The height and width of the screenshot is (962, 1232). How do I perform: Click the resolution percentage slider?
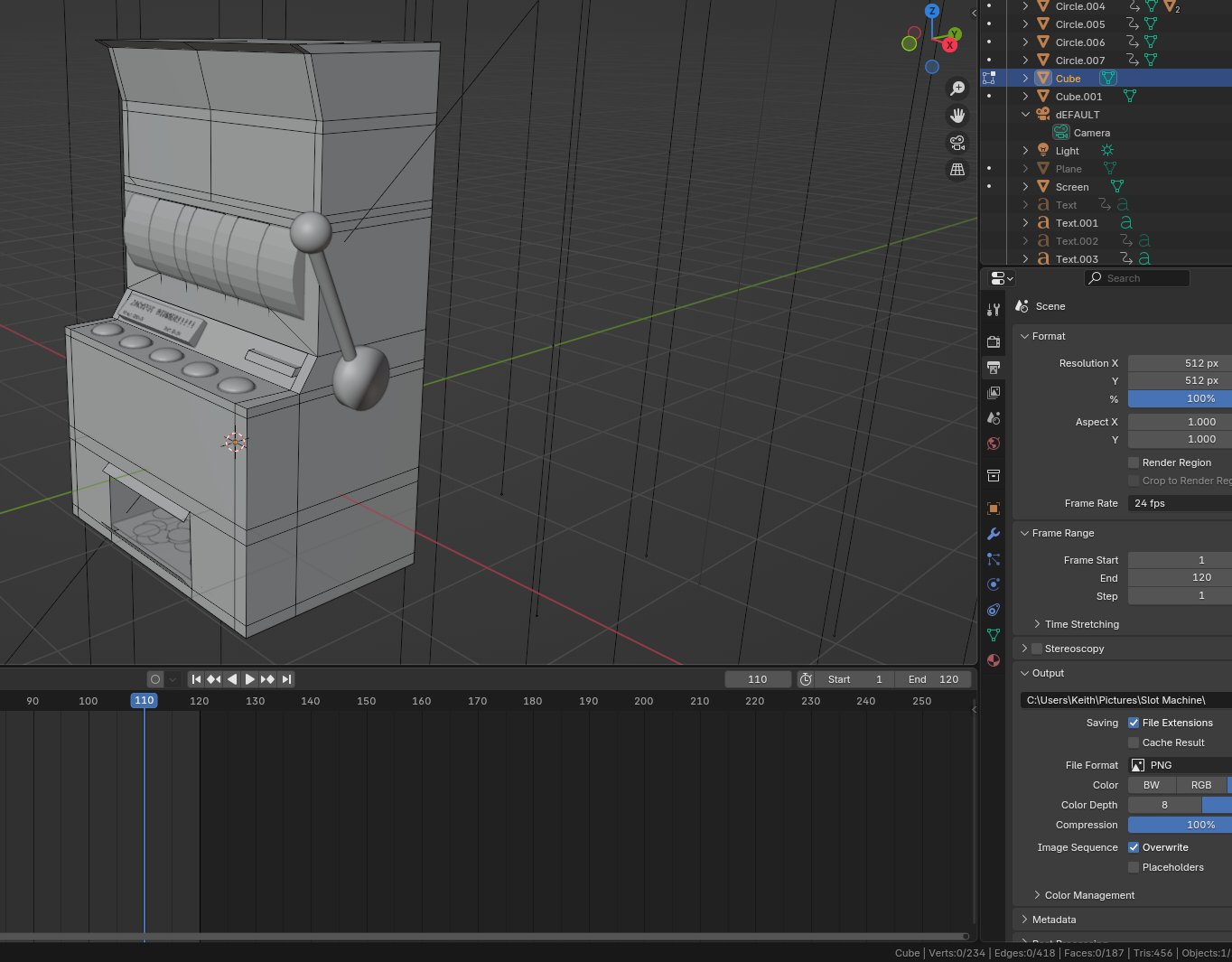tap(1180, 398)
